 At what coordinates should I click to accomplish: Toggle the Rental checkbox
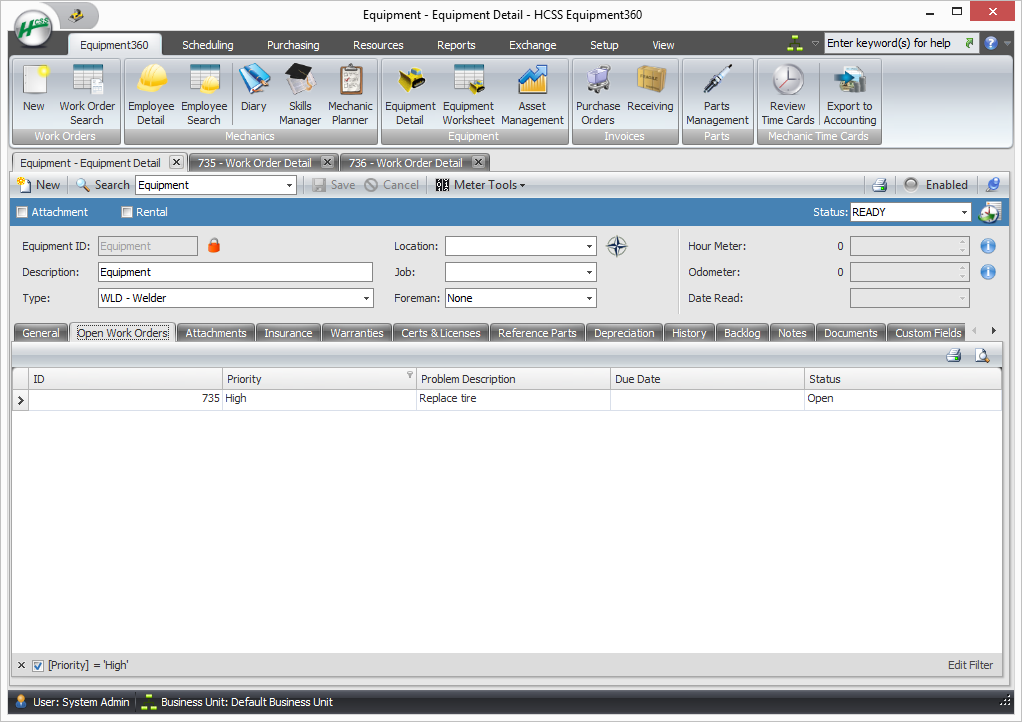coord(127,212)
